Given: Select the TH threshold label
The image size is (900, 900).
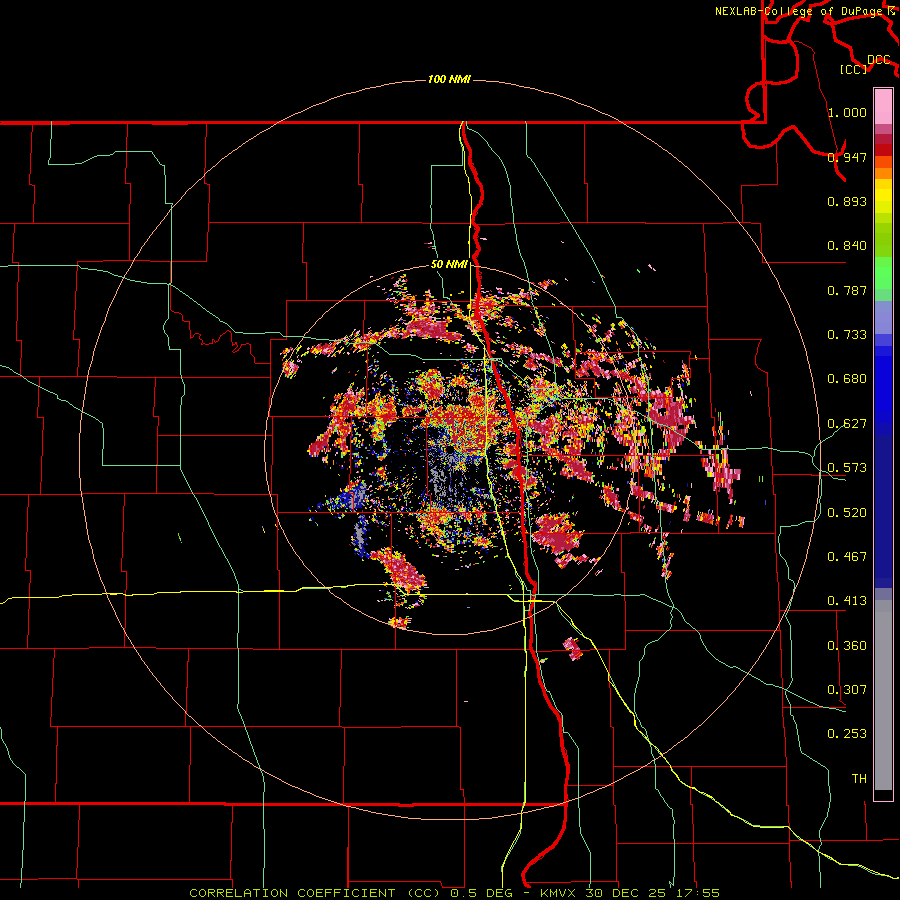Looking at the screenshot, I should [x=859, y=779].
